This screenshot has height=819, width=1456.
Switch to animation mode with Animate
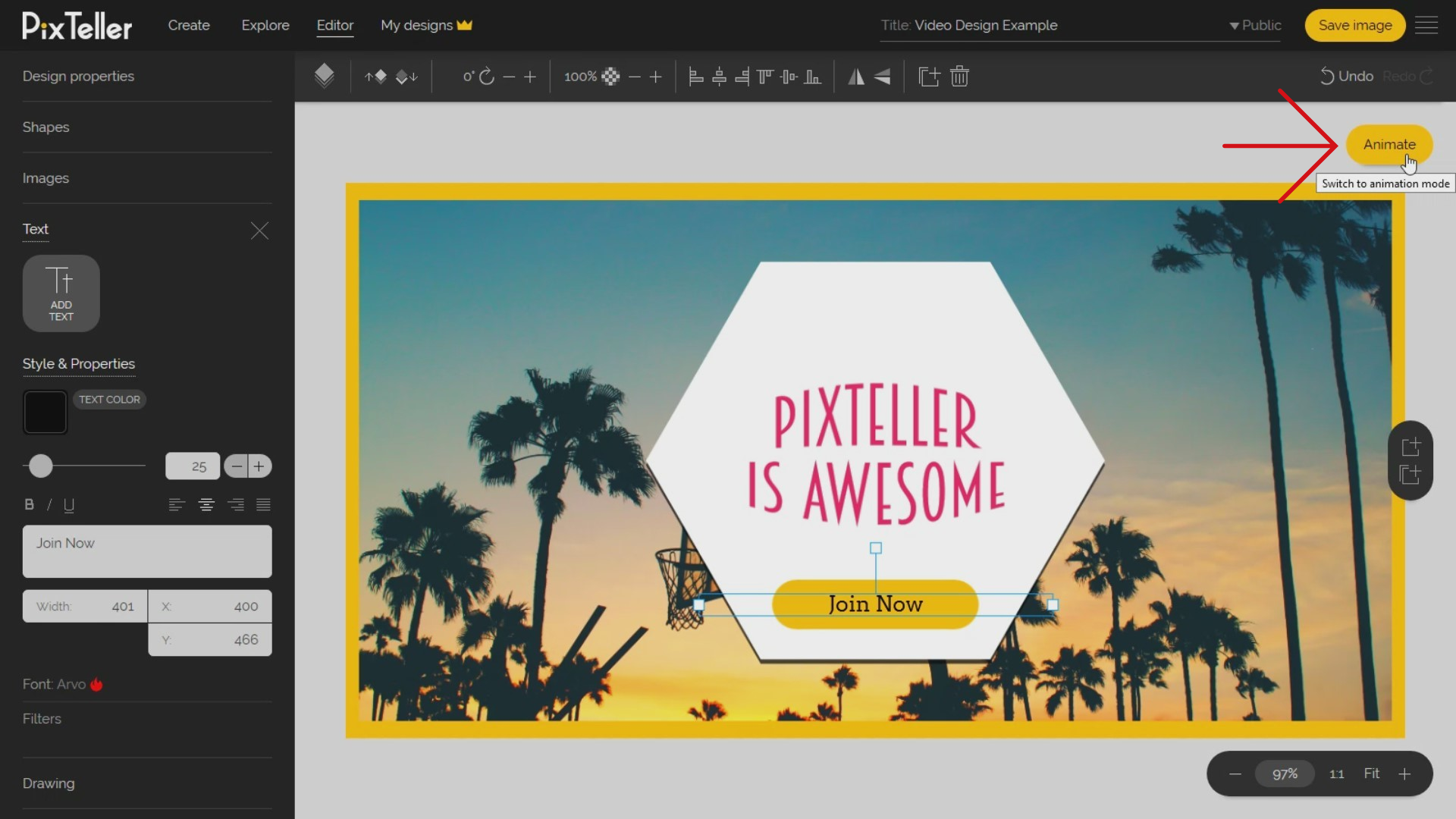coord(1389,144)
